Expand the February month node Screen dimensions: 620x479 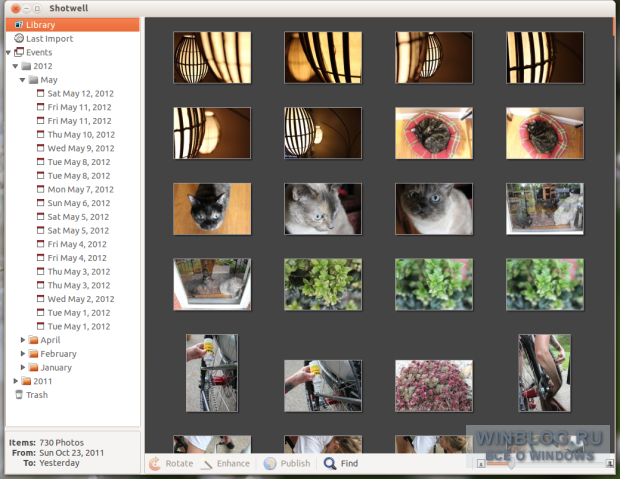[23, 354]
